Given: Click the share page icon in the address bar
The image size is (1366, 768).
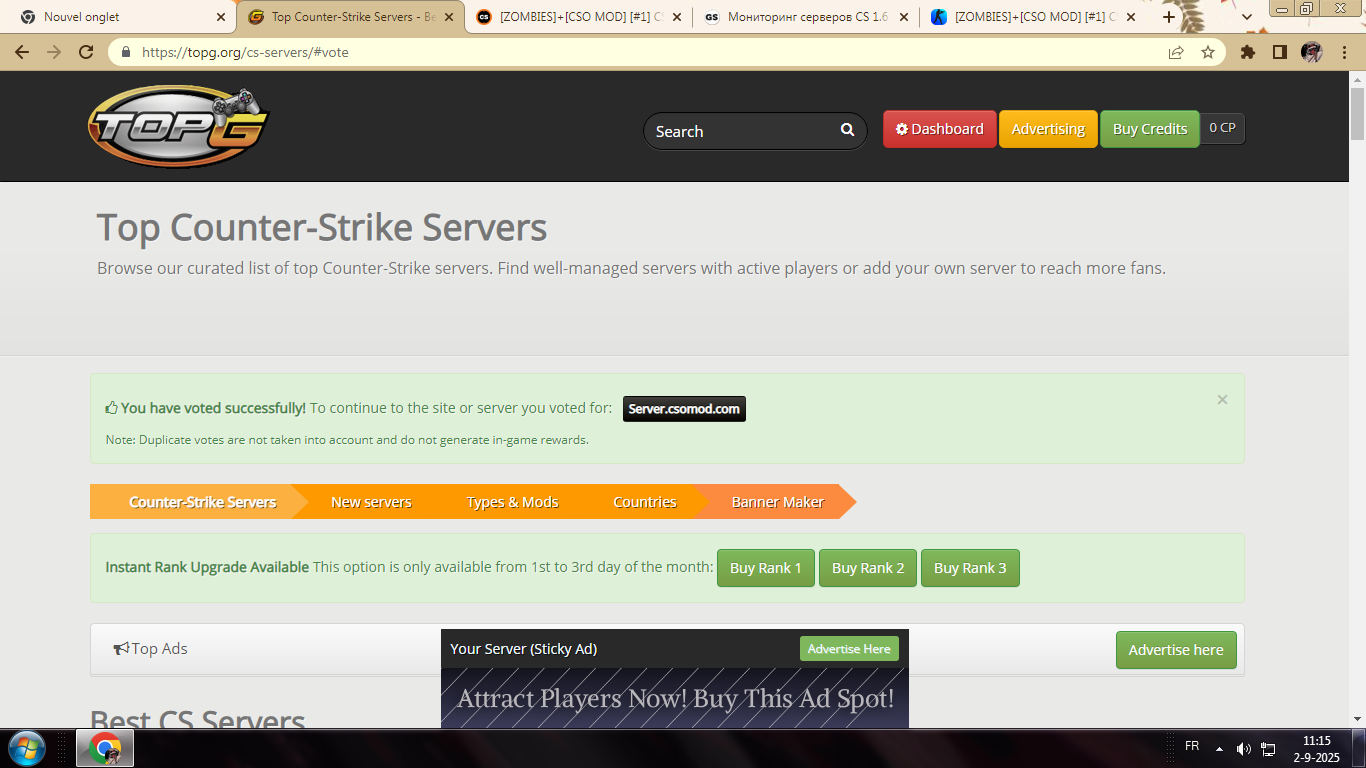Looking at the screenshot, I should tap(1176, 52).
